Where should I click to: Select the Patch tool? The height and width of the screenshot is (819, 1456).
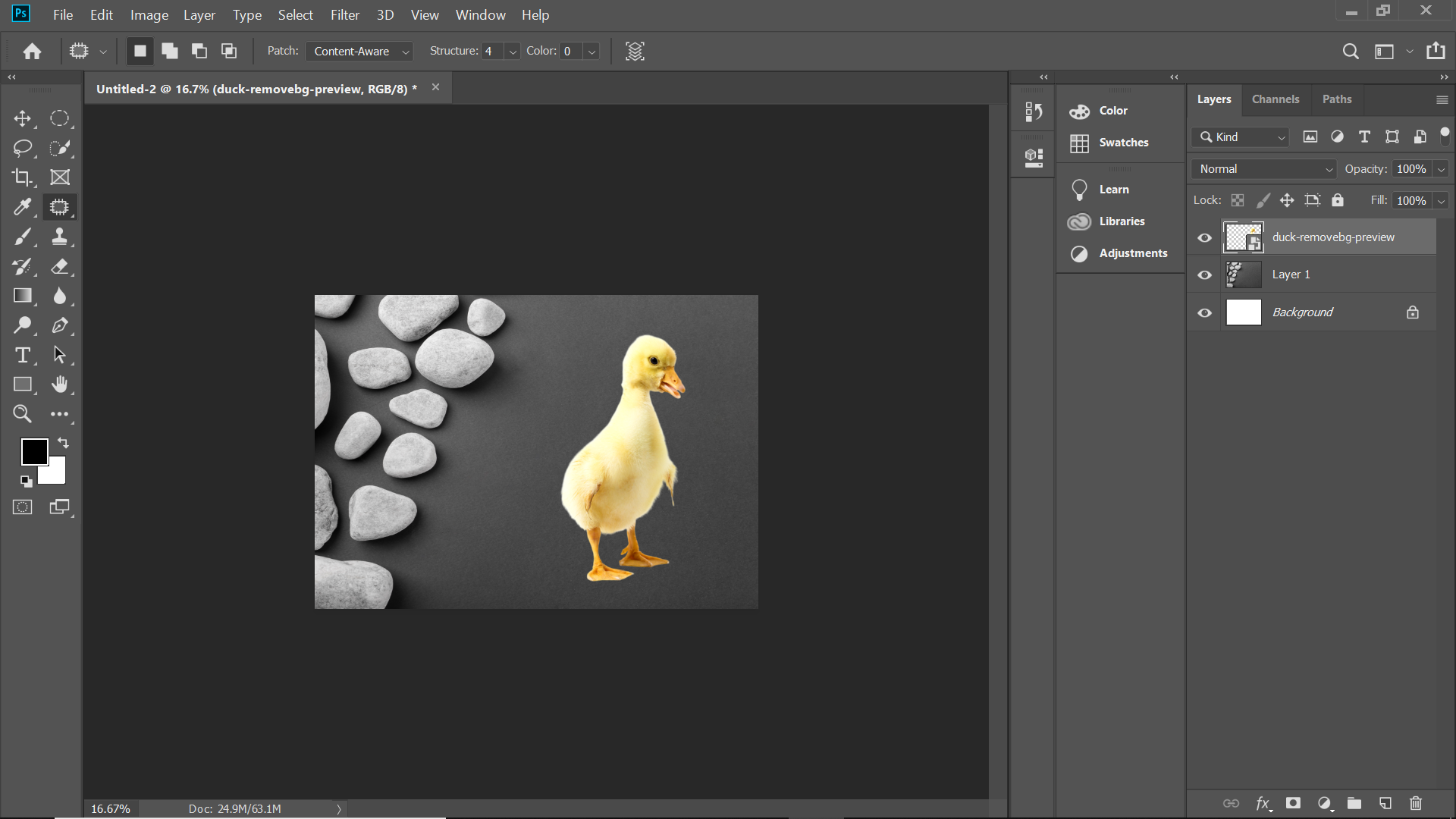[x=60, y=207]
